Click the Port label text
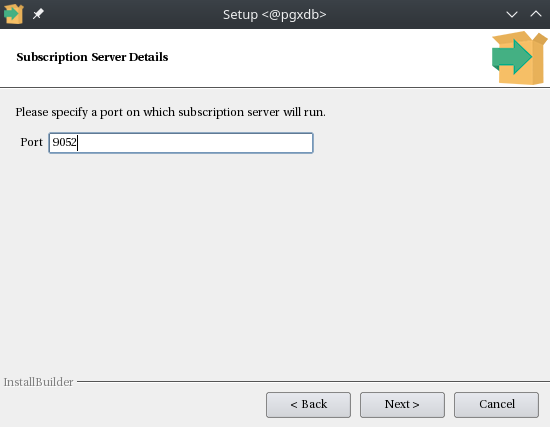 coord(31,142)
